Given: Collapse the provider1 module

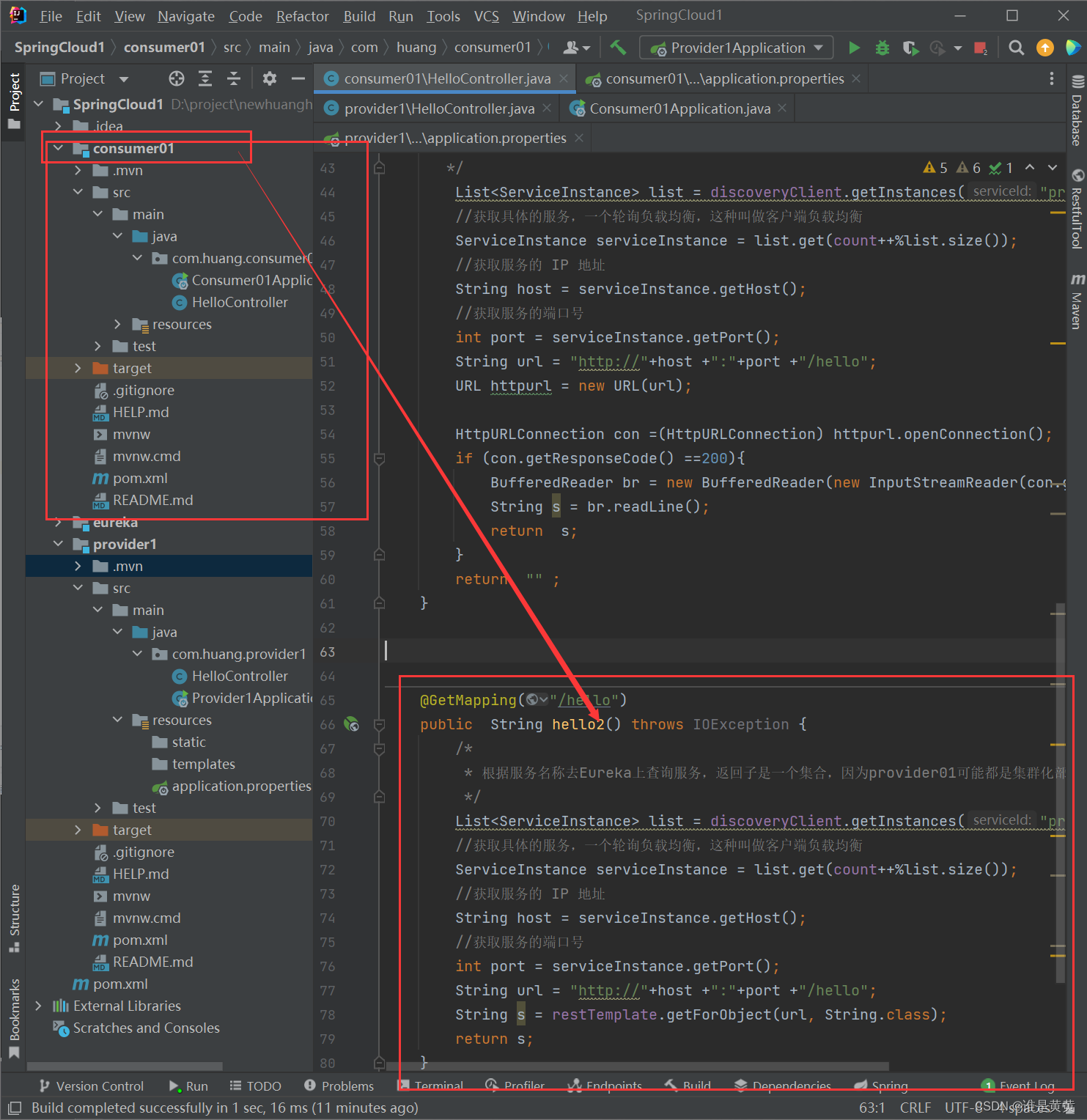Looking at the screenshot, I should coord(58,544).
